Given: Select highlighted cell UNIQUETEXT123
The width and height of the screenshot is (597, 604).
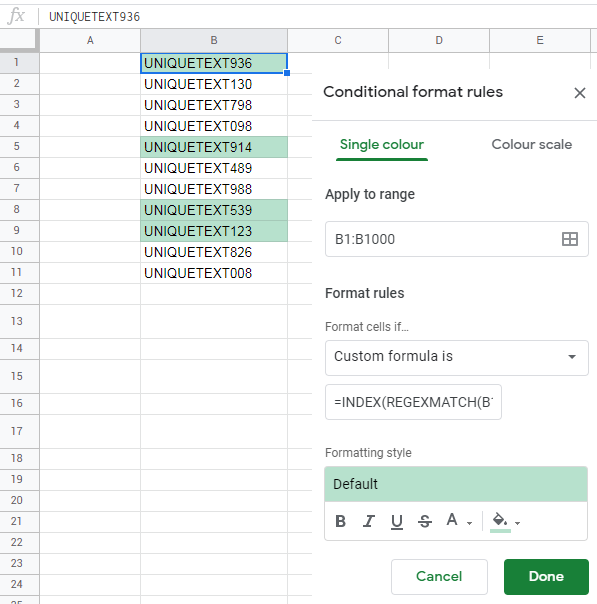Looking at the screenshot, I should tap(214, 231).
